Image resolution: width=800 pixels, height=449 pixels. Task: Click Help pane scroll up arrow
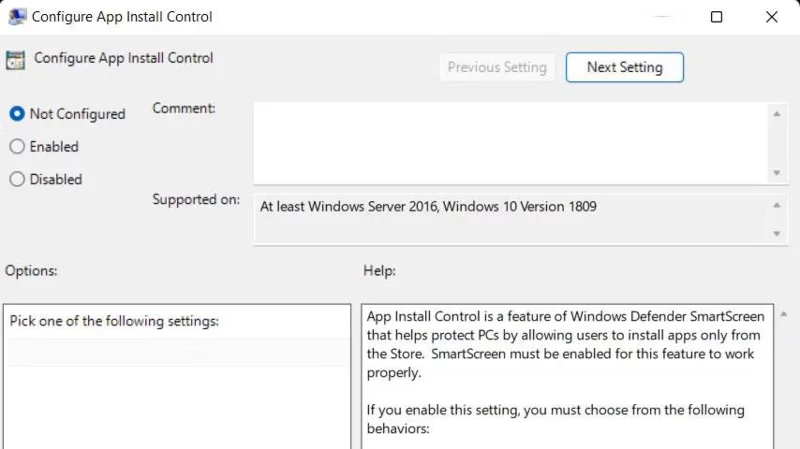pos(784,314)
